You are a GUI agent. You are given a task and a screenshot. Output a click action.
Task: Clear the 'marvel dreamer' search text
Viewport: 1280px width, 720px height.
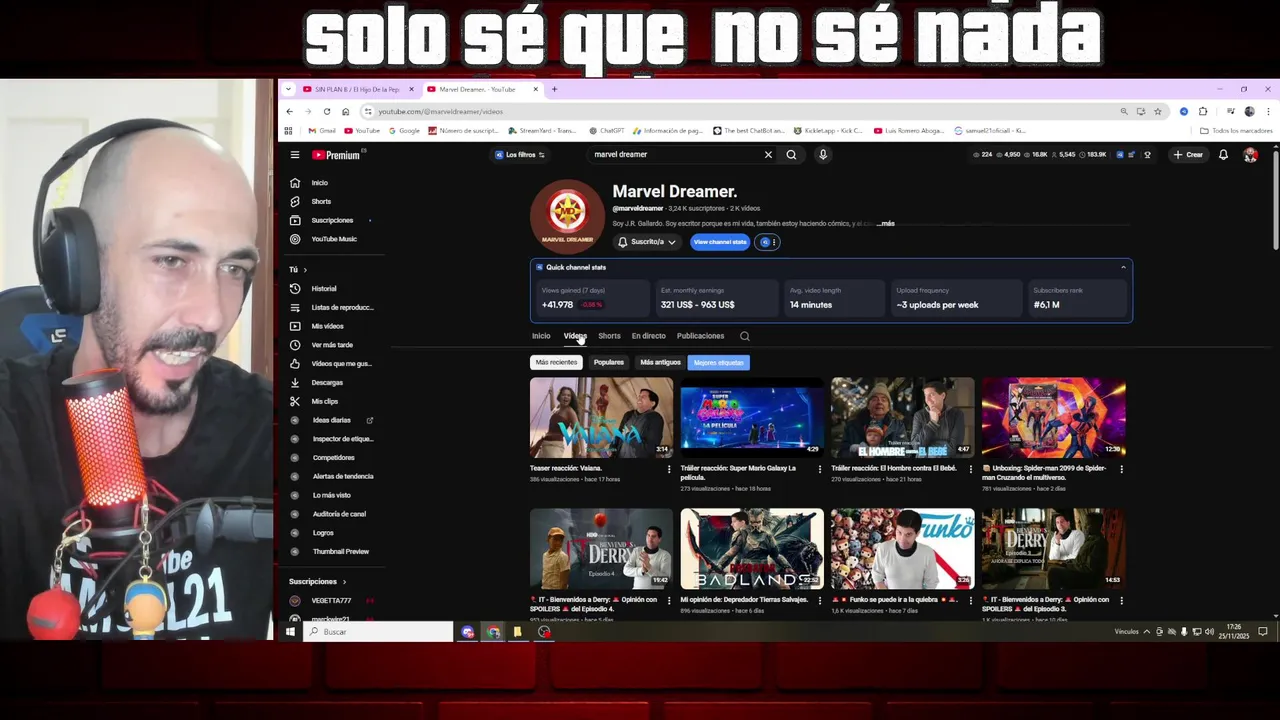point(768,155)
